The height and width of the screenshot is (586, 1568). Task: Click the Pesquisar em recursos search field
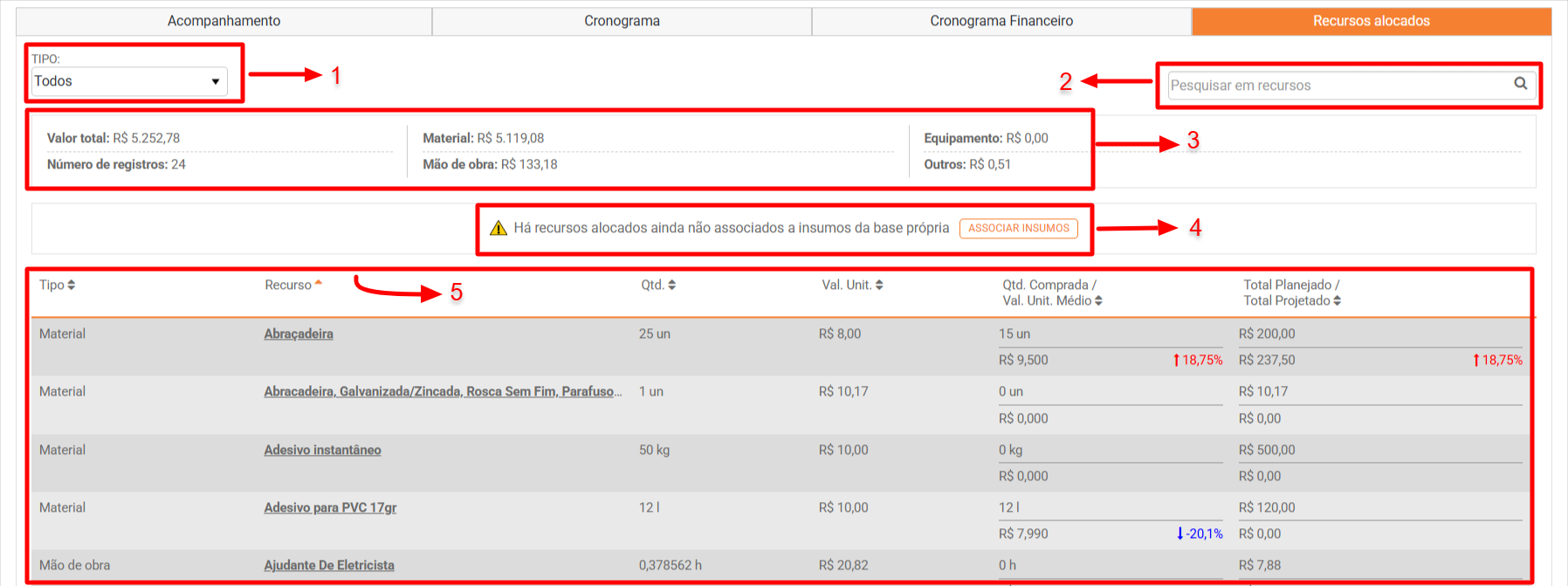(1336, 86)
